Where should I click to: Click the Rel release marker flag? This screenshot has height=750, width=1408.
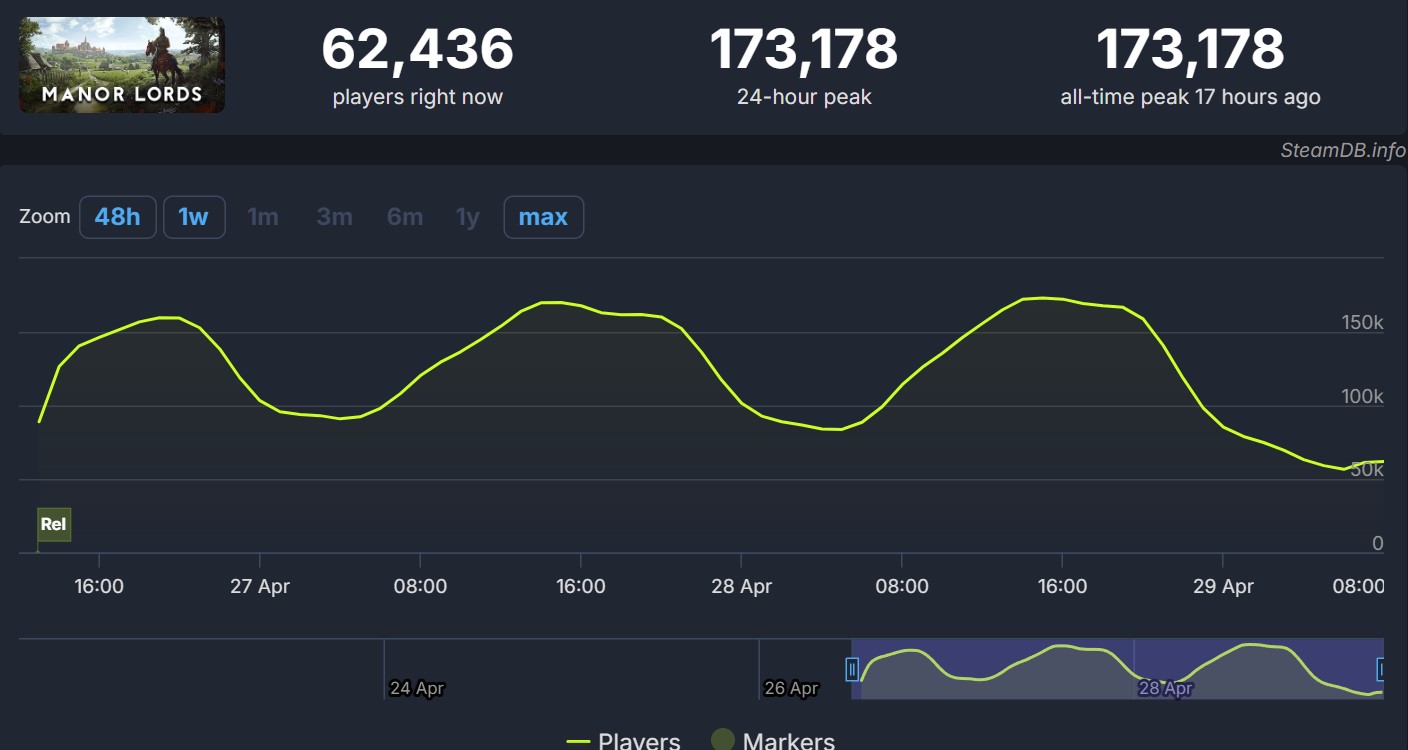[x=54, y=525]
